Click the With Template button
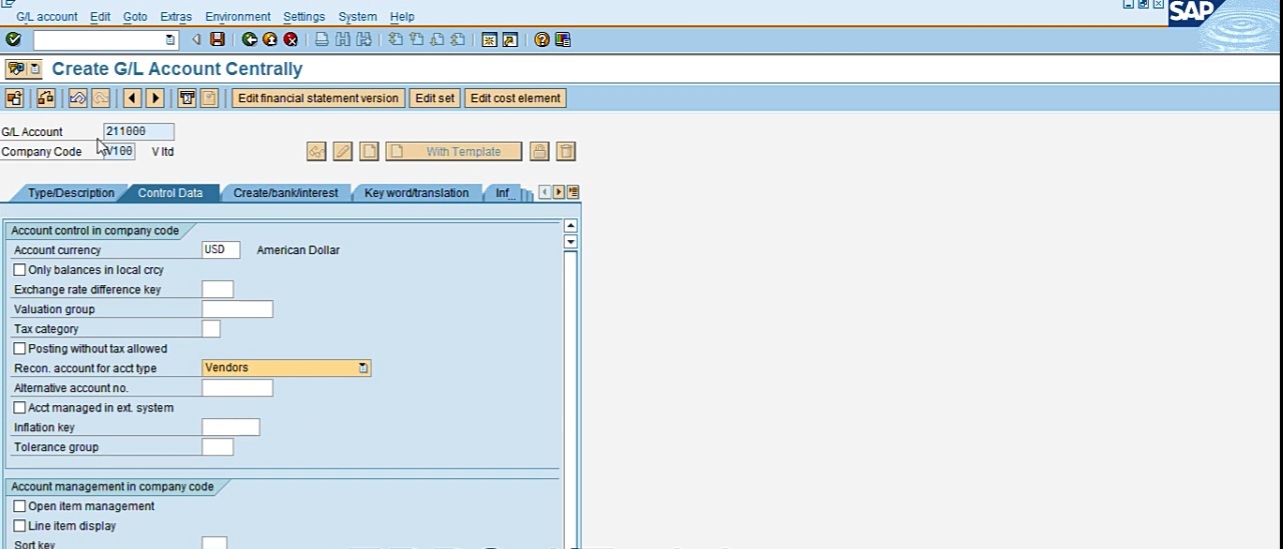This screenshot has width=1283, height=549. tap(453, 152)
